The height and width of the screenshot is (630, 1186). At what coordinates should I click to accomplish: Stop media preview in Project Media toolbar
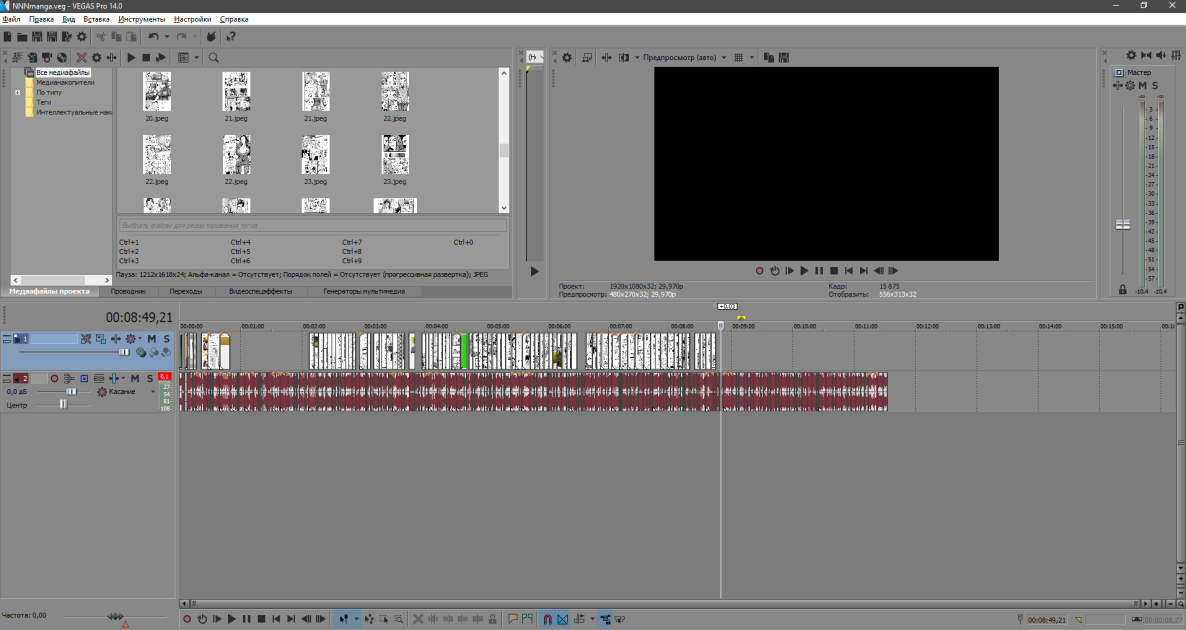146,57
